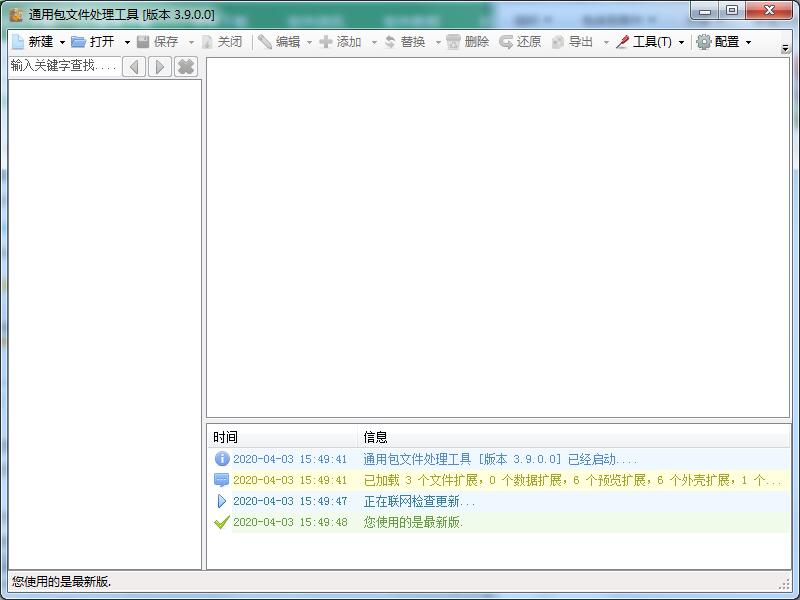Select log text 通用包文件处理工具 [版本 3.9.0.0] 已经启动
Screen dimensions: 800x600
pos(500,459)
